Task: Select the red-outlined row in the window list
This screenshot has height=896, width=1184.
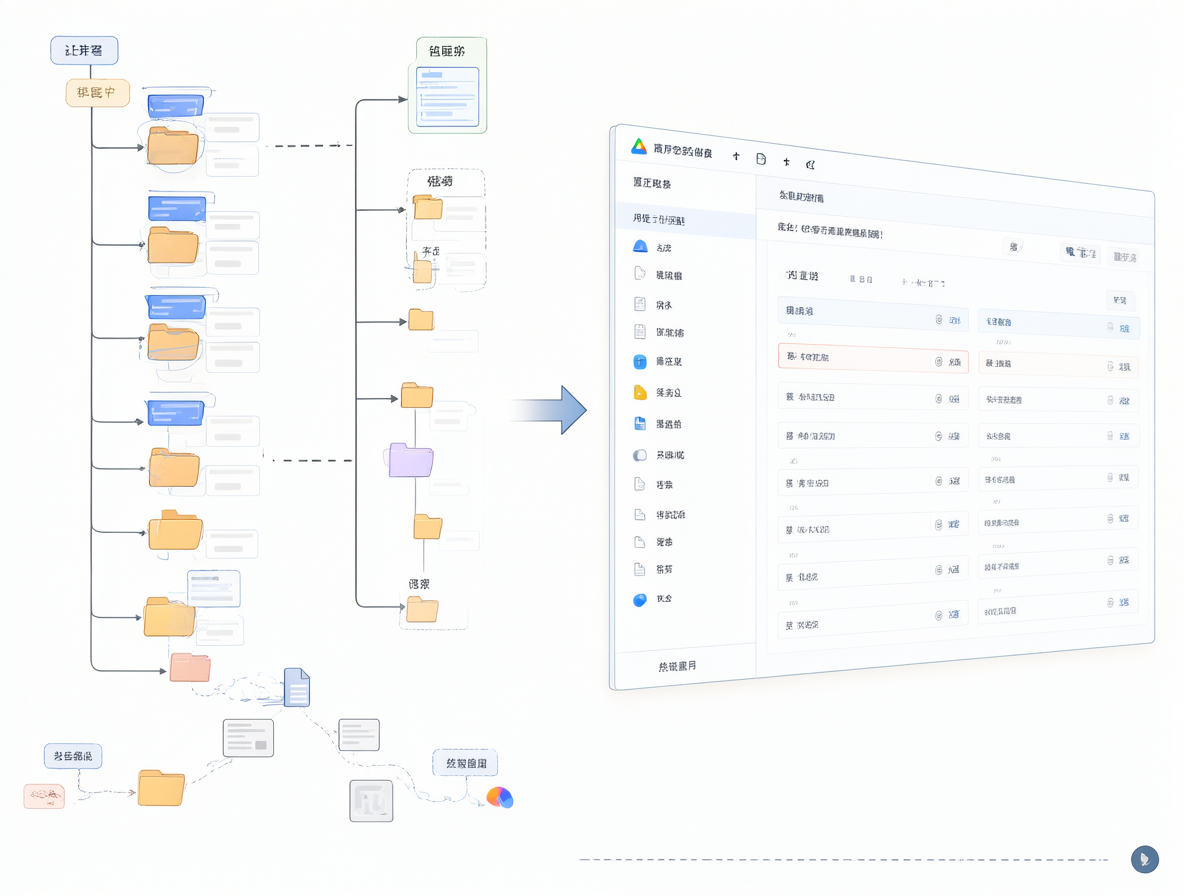Action: [x=873, y=359]
